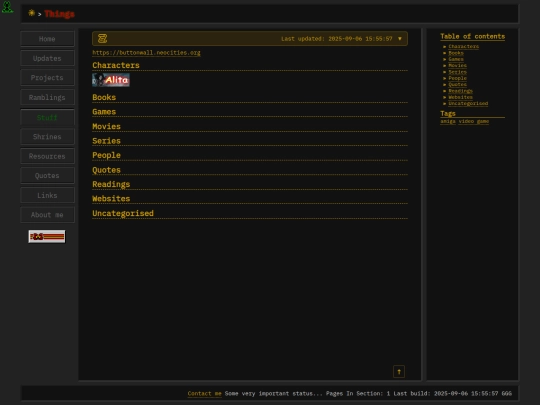Open the Resources section
Viewport: 540px width, 405px height.
point(47,156)
